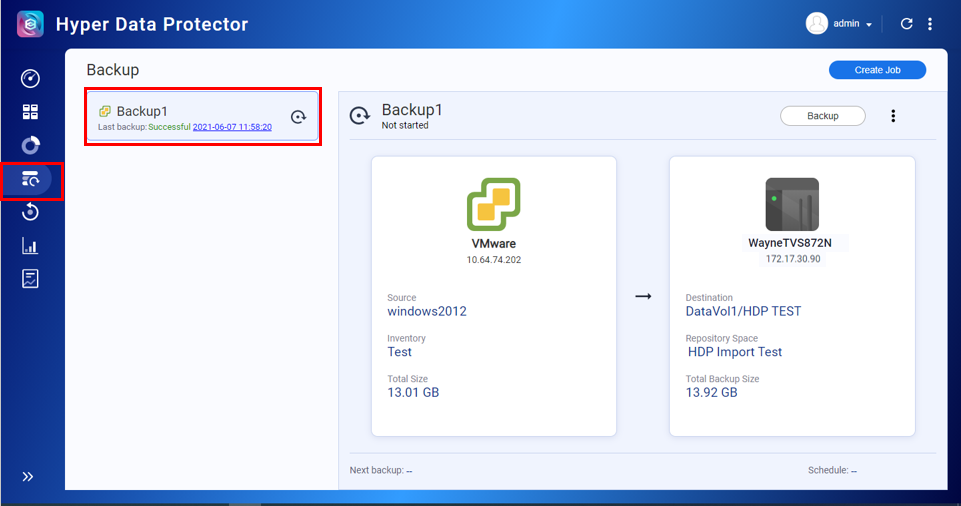Open Backup1 job three-dot options menu
961x506 pixels.
[893, 116]
